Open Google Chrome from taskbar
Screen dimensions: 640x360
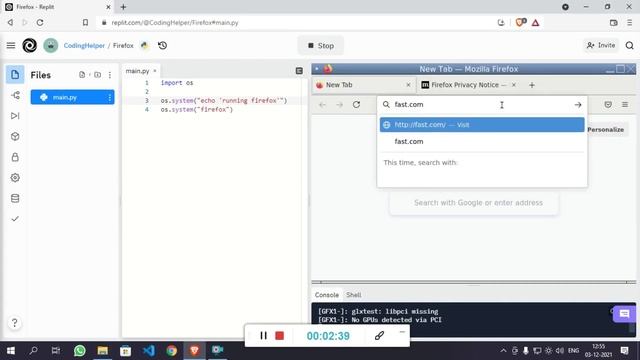coord(171,351)
